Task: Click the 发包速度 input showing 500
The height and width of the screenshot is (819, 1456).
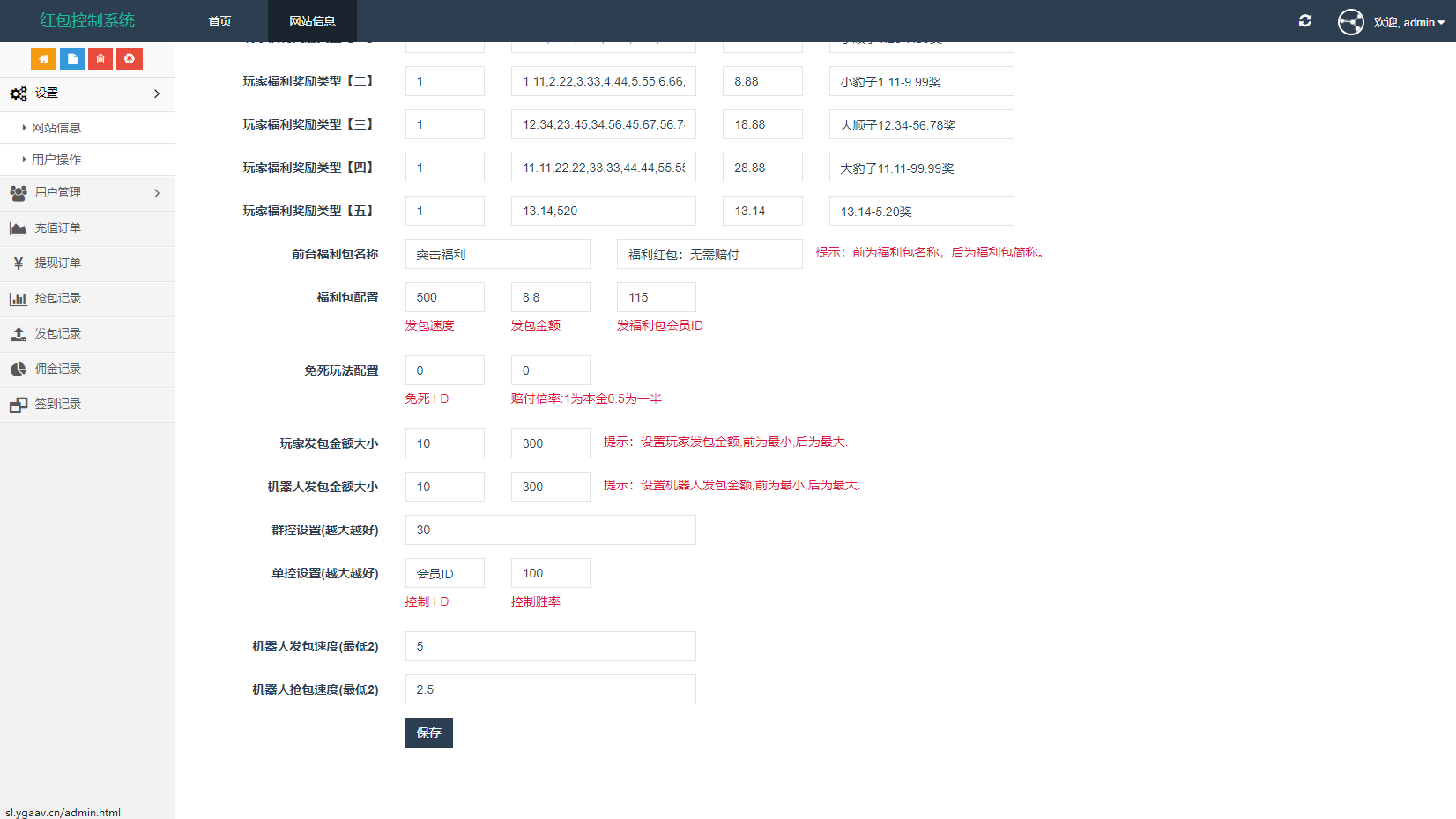Action: point(444,297)
